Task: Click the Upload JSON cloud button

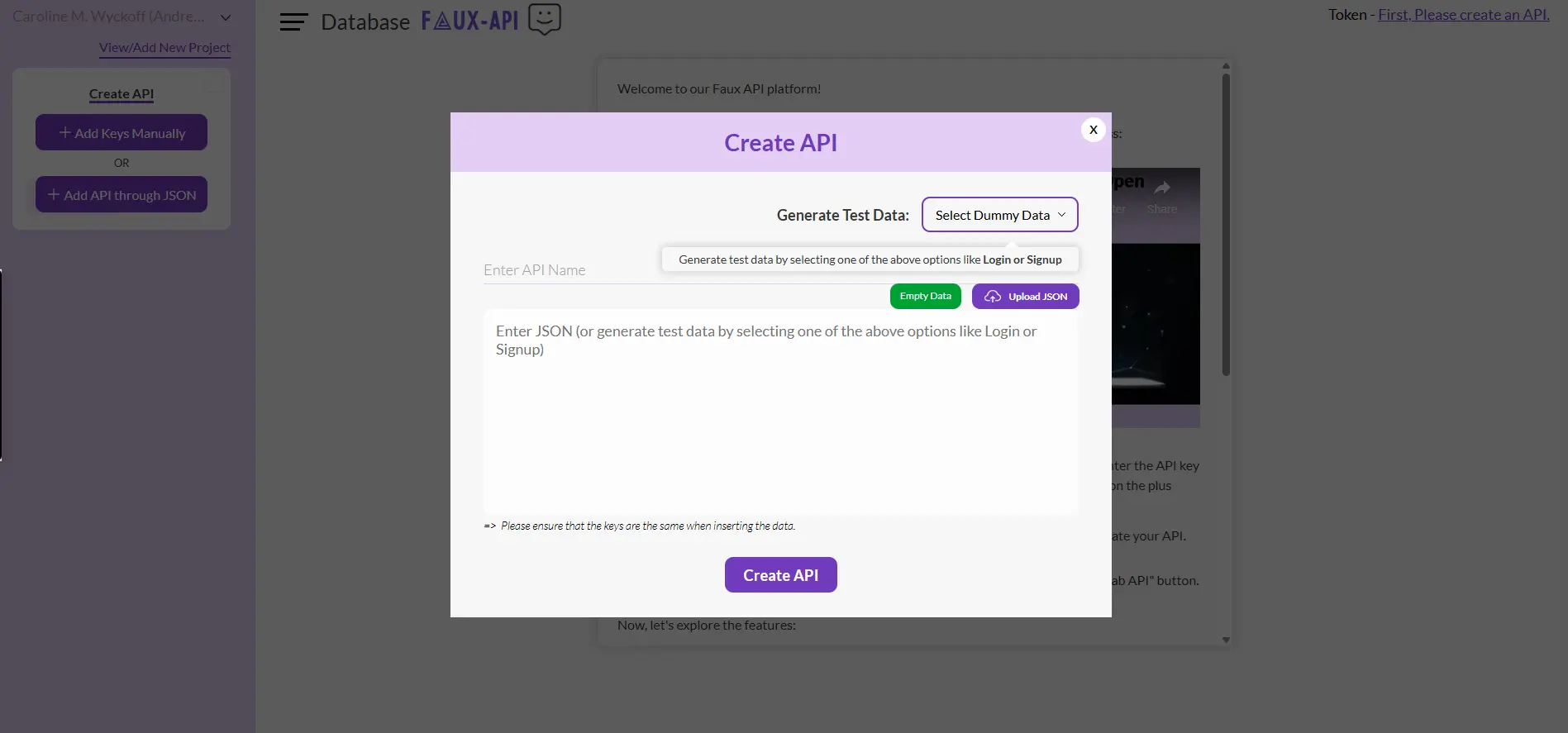Action: point(1025,297)
